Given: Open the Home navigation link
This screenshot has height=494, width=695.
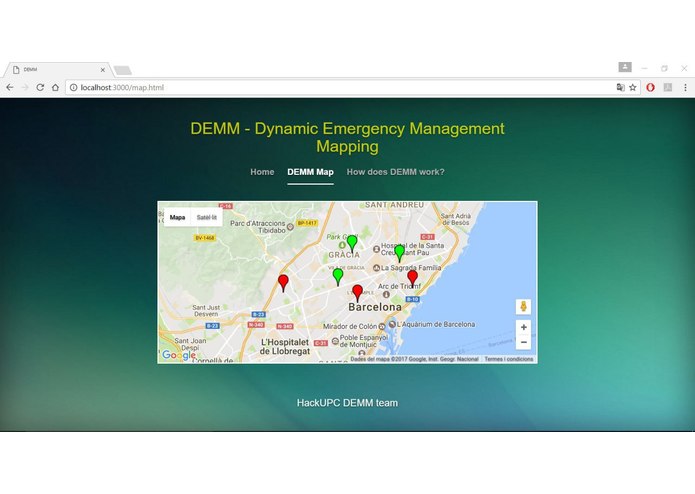Looking at the screenshot, I should 262,172.
